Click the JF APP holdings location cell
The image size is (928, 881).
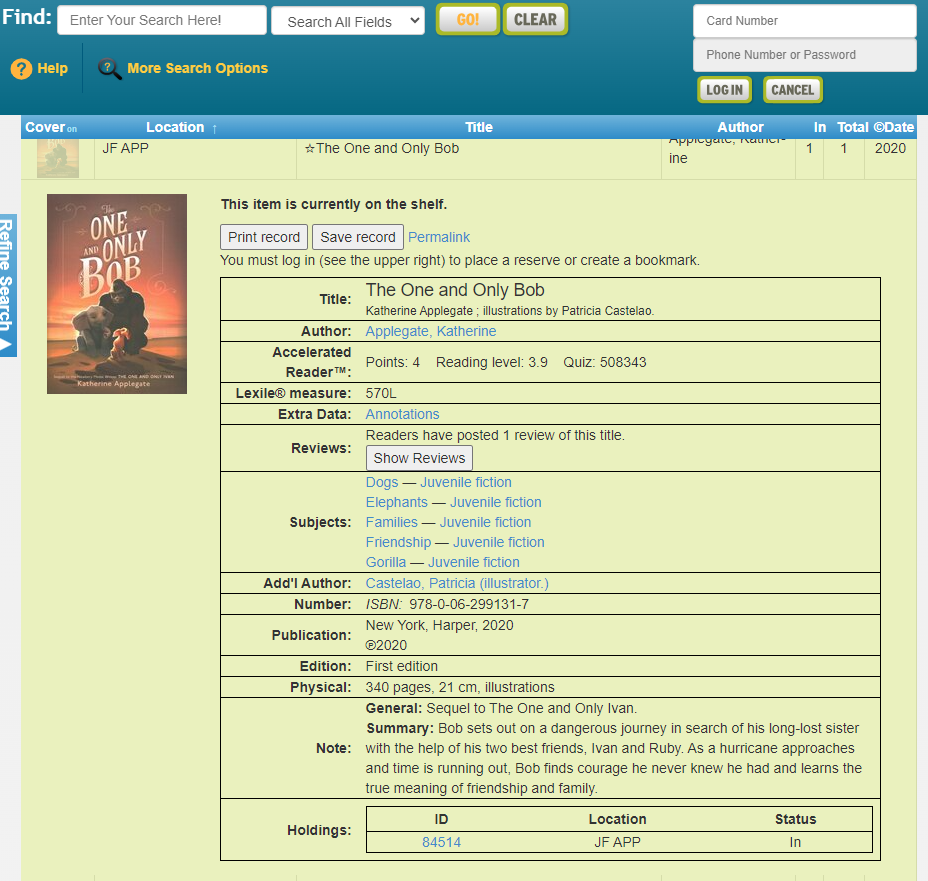tap(618, 843)
